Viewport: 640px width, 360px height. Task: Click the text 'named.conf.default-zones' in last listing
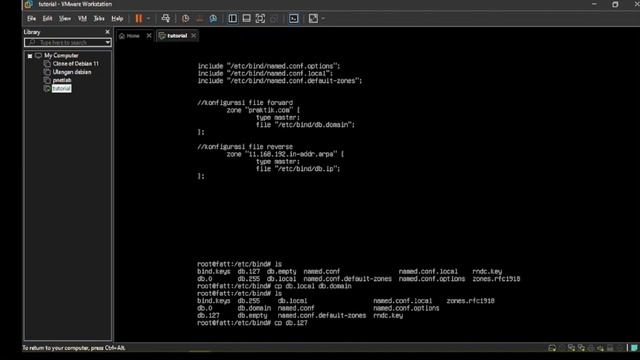[x=322, y=316]
